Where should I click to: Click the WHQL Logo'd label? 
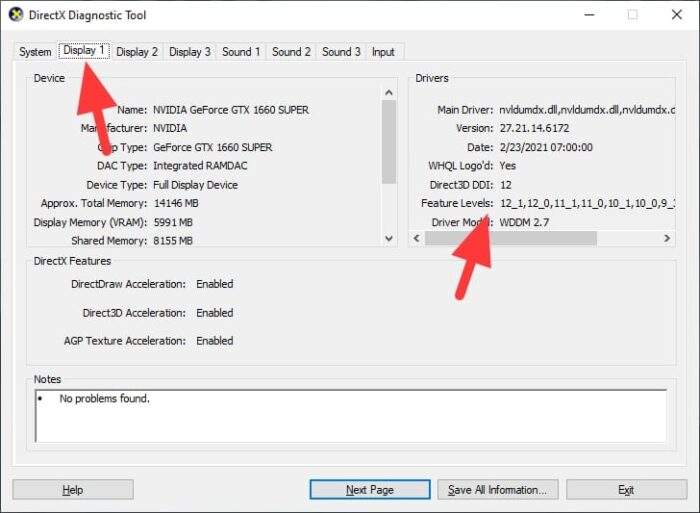tap(461, 166)
